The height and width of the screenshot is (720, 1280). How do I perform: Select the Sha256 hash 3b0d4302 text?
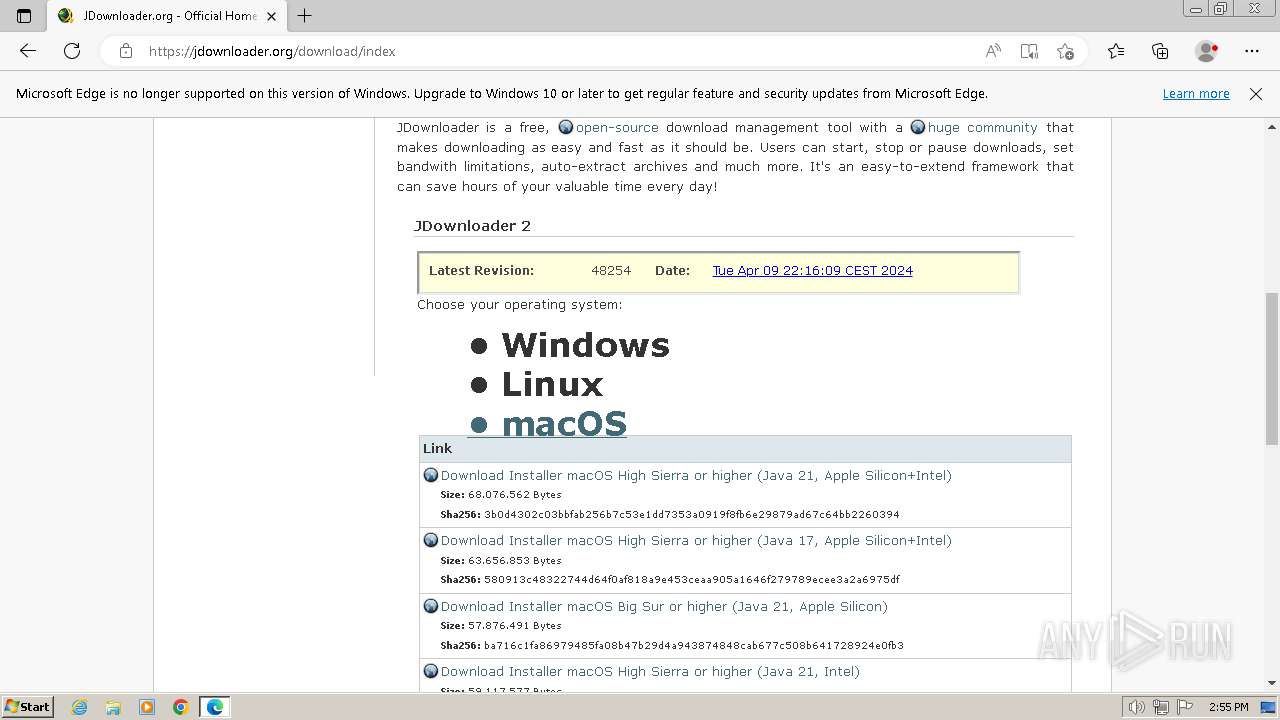[x=691, y=515]
